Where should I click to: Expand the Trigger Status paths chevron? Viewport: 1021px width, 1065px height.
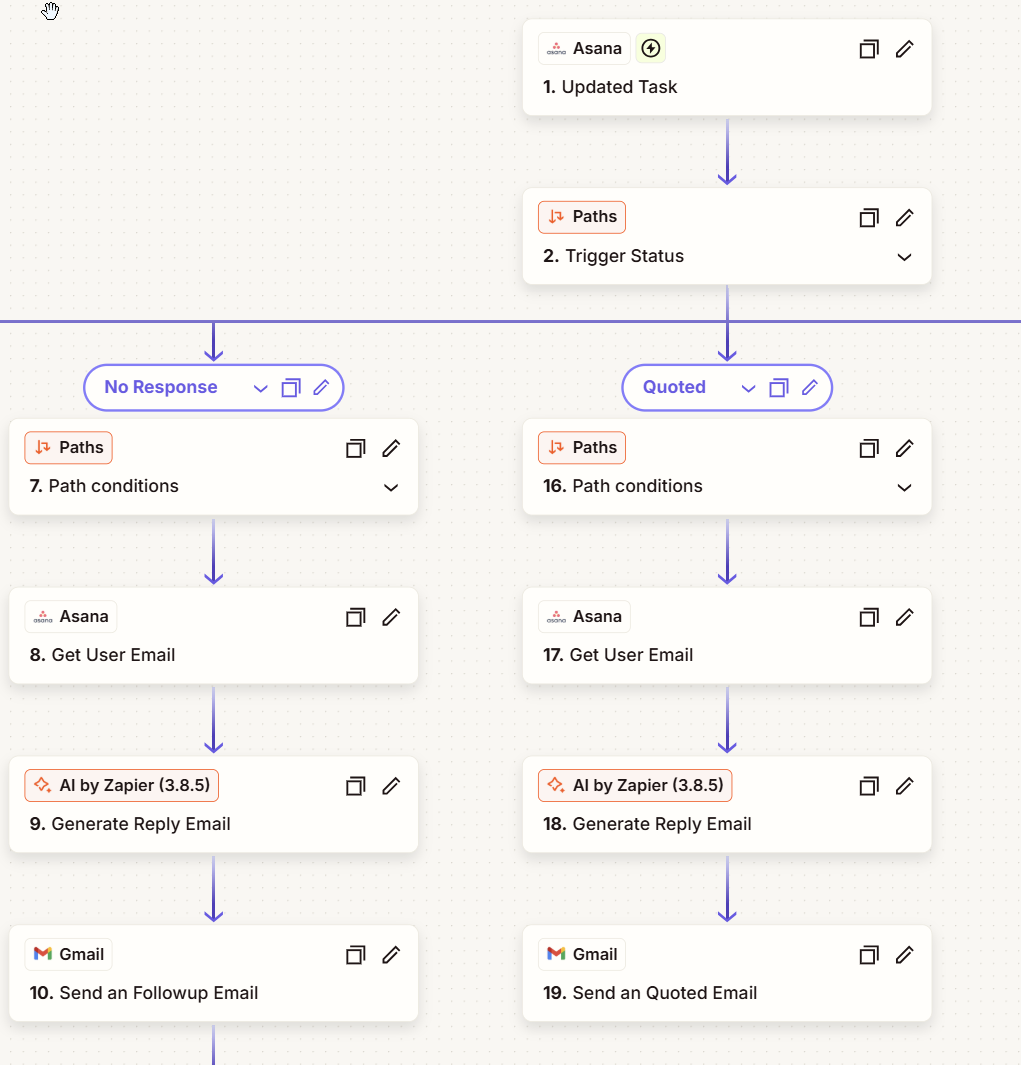[x=904, y=257]
